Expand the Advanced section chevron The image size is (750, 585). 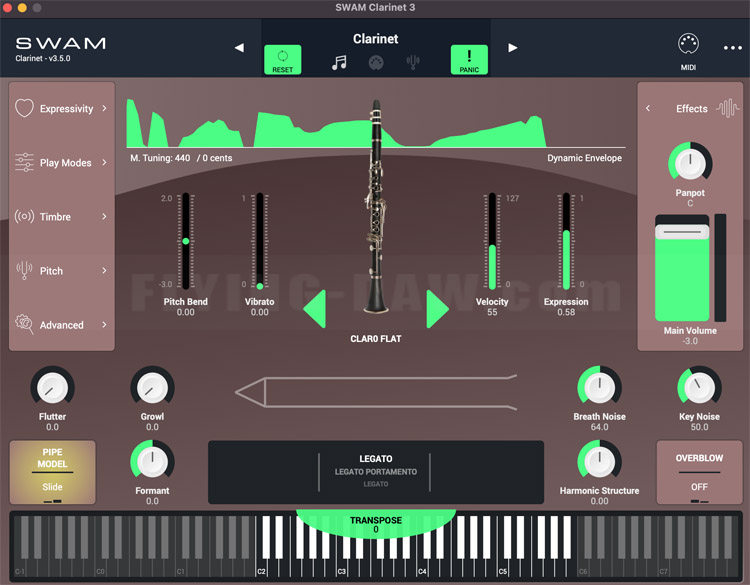coord(104,324)
